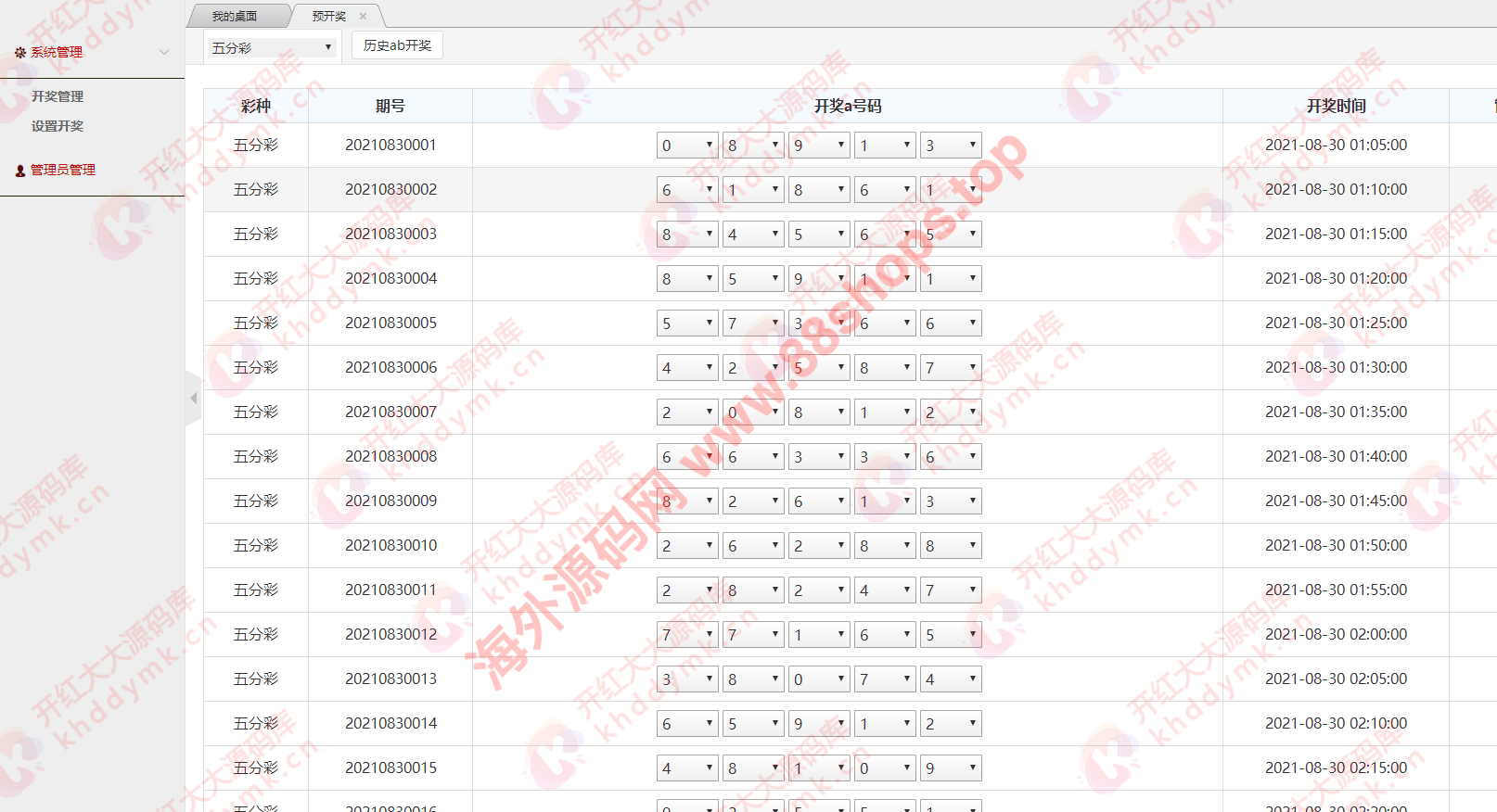The width and height of the screenshot is (1497, 812).
Task: Open fourth number dropdown for period 20210830010
Action: point(885,546)
